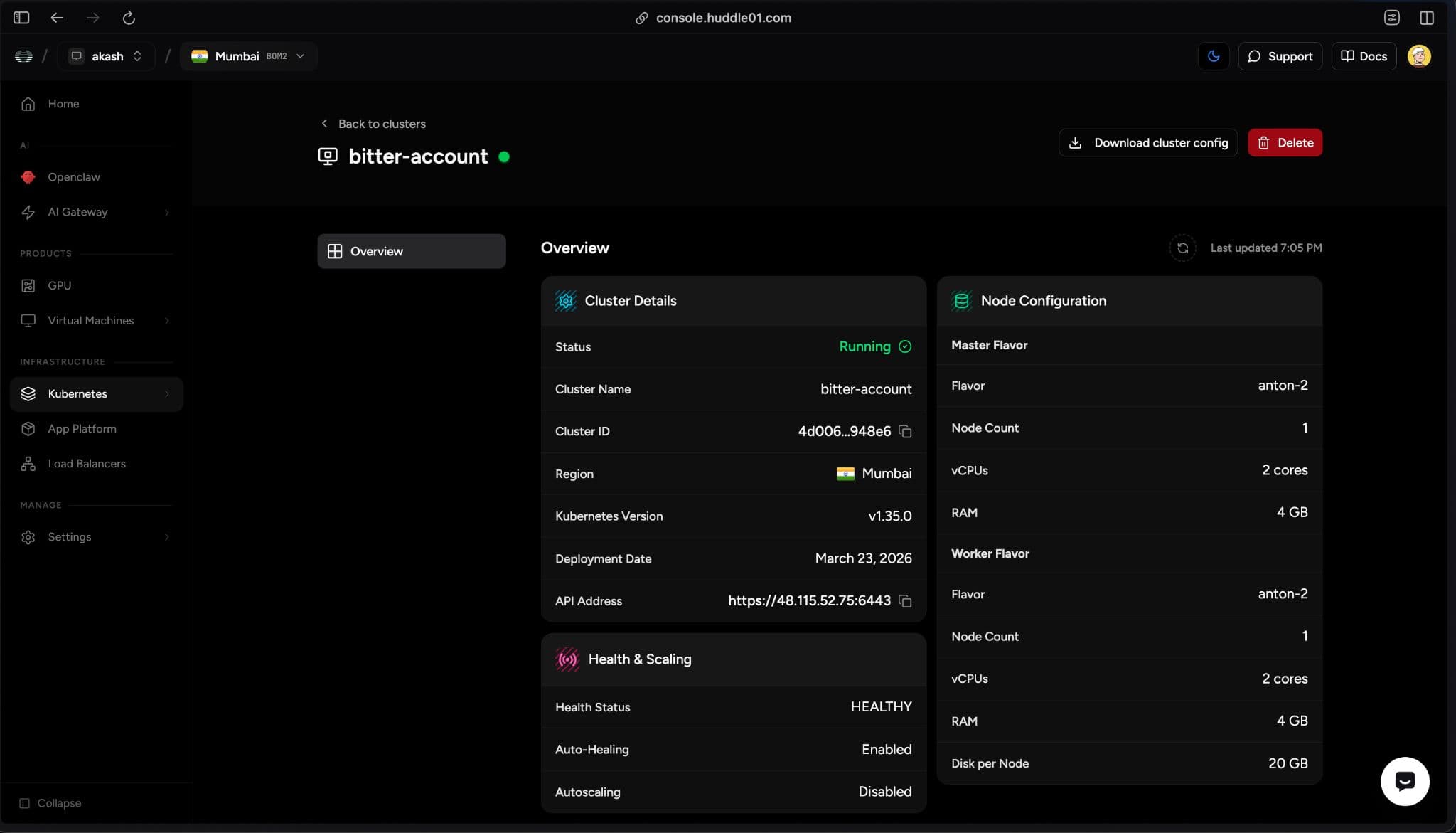
Task: Go to Load Balancers in the sidebar
Action: point(87,464)
